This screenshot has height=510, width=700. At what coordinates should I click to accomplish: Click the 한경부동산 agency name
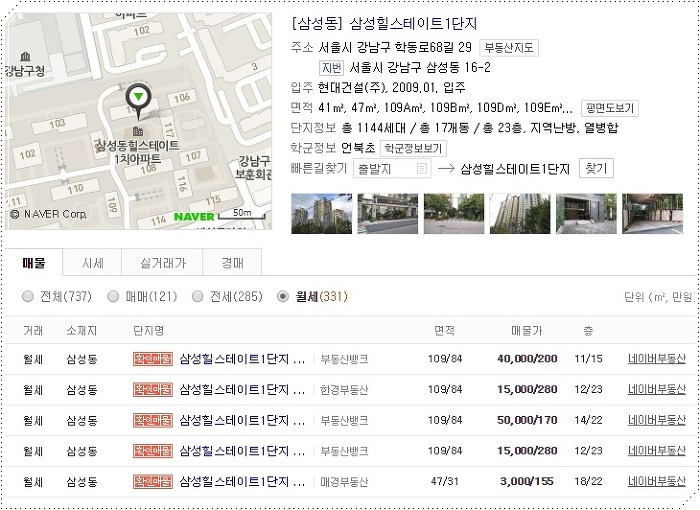click(344, 390)
